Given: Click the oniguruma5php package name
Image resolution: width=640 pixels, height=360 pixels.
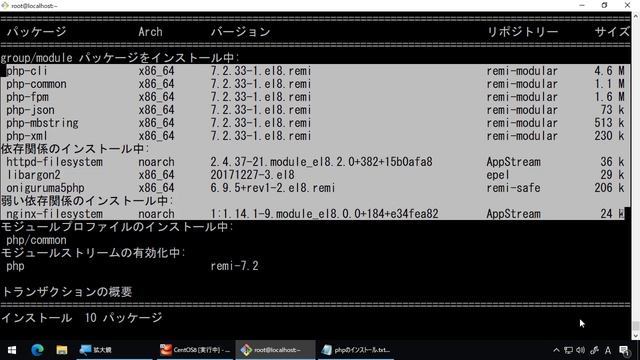Looking at the screenshot, I should coord(45,188).
